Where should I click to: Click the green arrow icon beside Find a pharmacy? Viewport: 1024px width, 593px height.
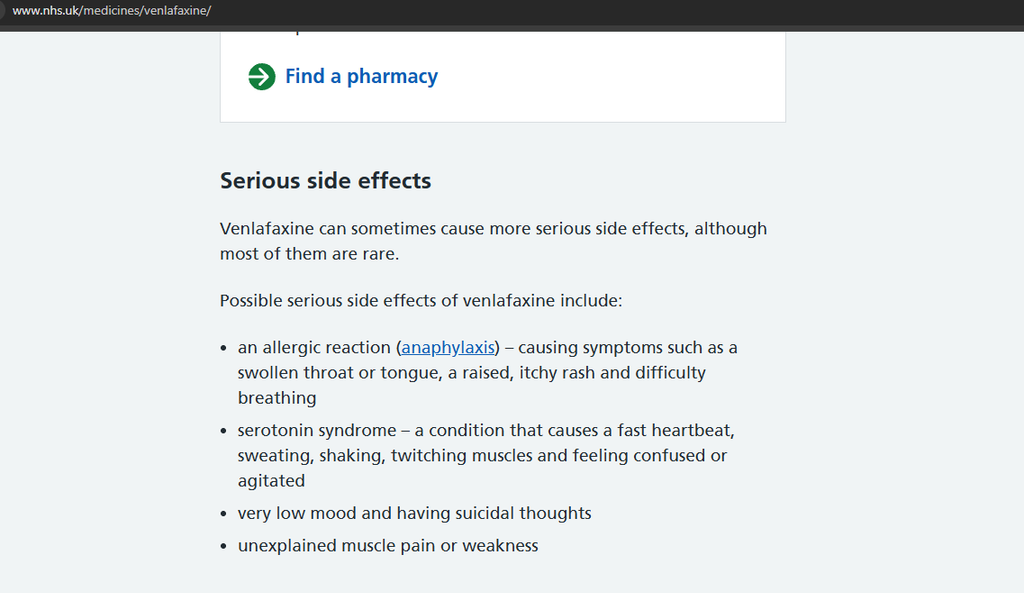tap(262, 76)
